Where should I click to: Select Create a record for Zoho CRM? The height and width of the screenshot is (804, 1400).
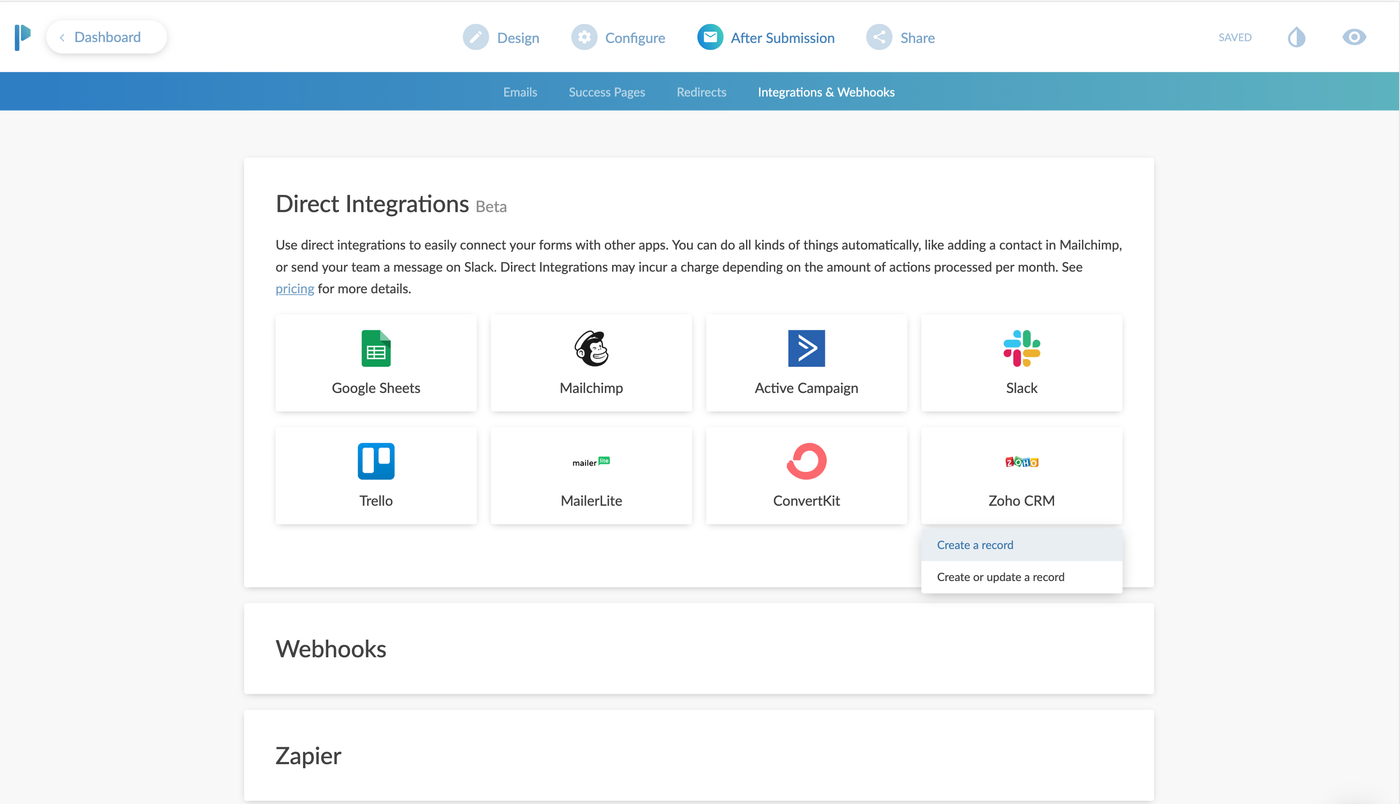975,544
